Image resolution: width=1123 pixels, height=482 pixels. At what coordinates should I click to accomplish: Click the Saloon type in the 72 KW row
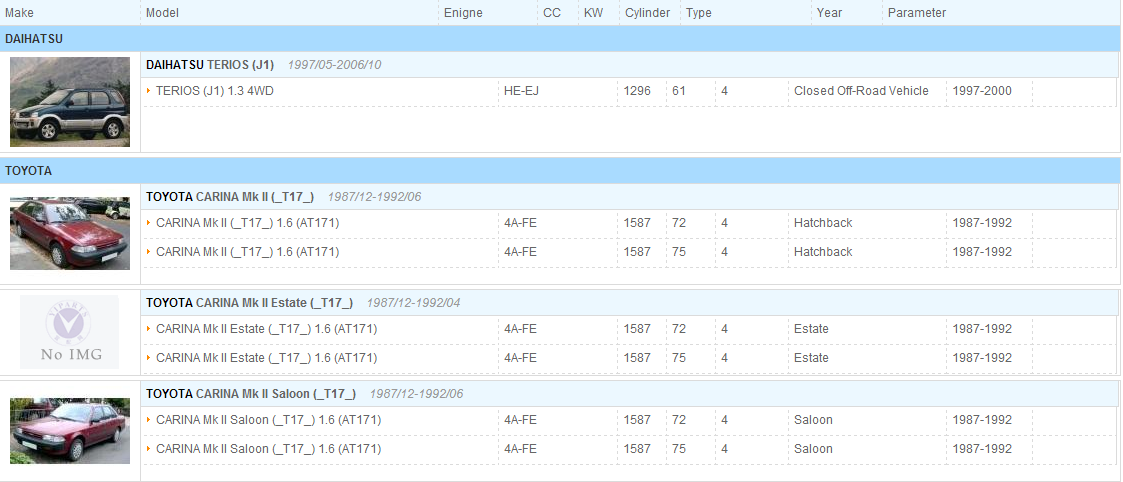click(x=814, y=420)
